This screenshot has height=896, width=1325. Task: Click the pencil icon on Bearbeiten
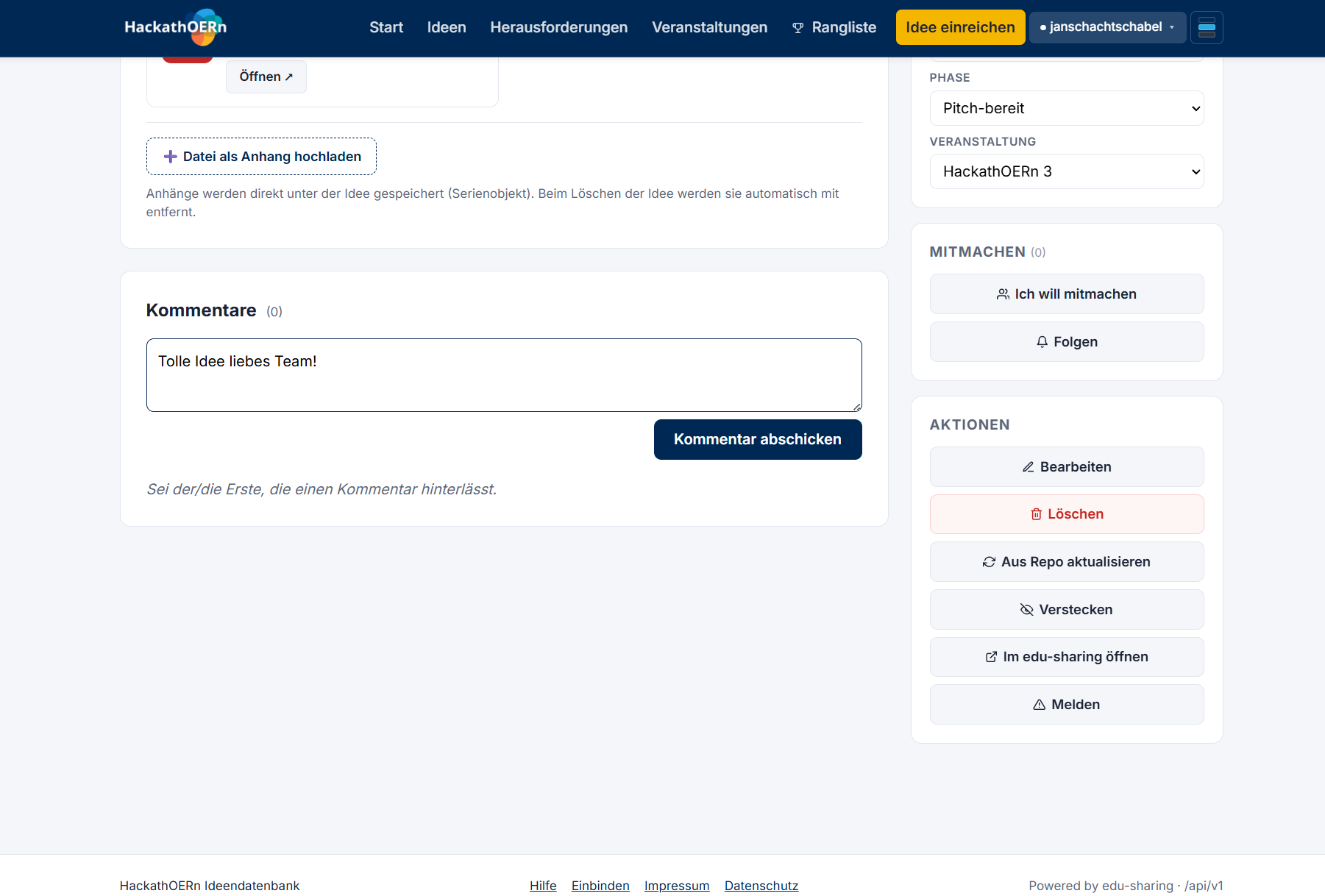[x=1029, y=467]
